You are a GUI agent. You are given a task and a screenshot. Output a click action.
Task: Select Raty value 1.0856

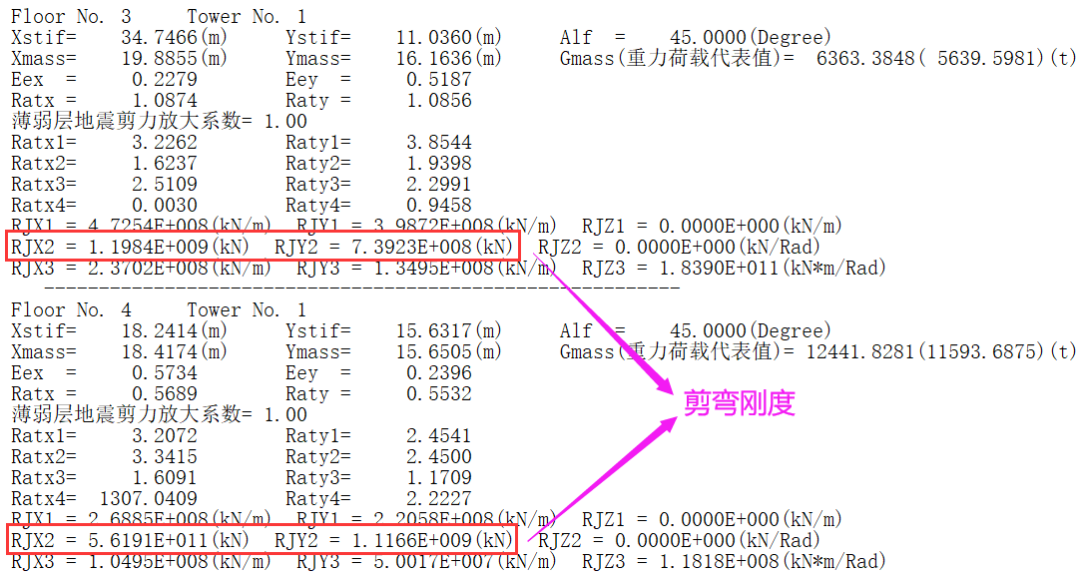pyautogui.click(x=439, y=101)
